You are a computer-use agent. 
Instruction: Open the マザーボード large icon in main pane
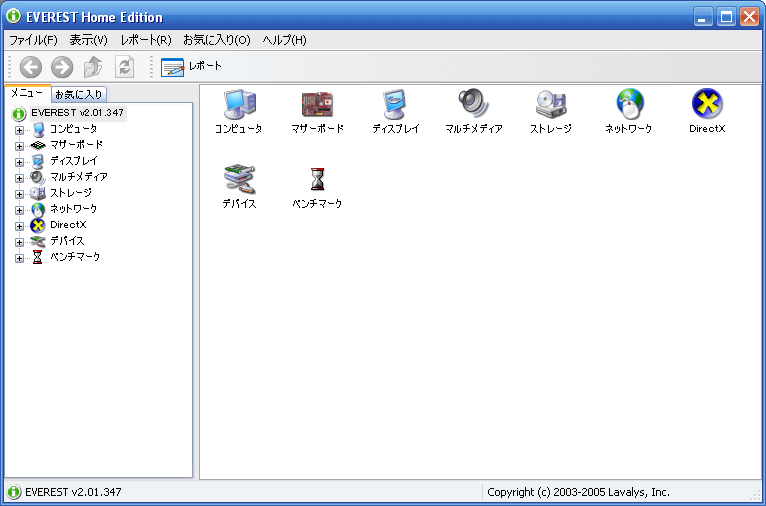click(x=318, y=105)
